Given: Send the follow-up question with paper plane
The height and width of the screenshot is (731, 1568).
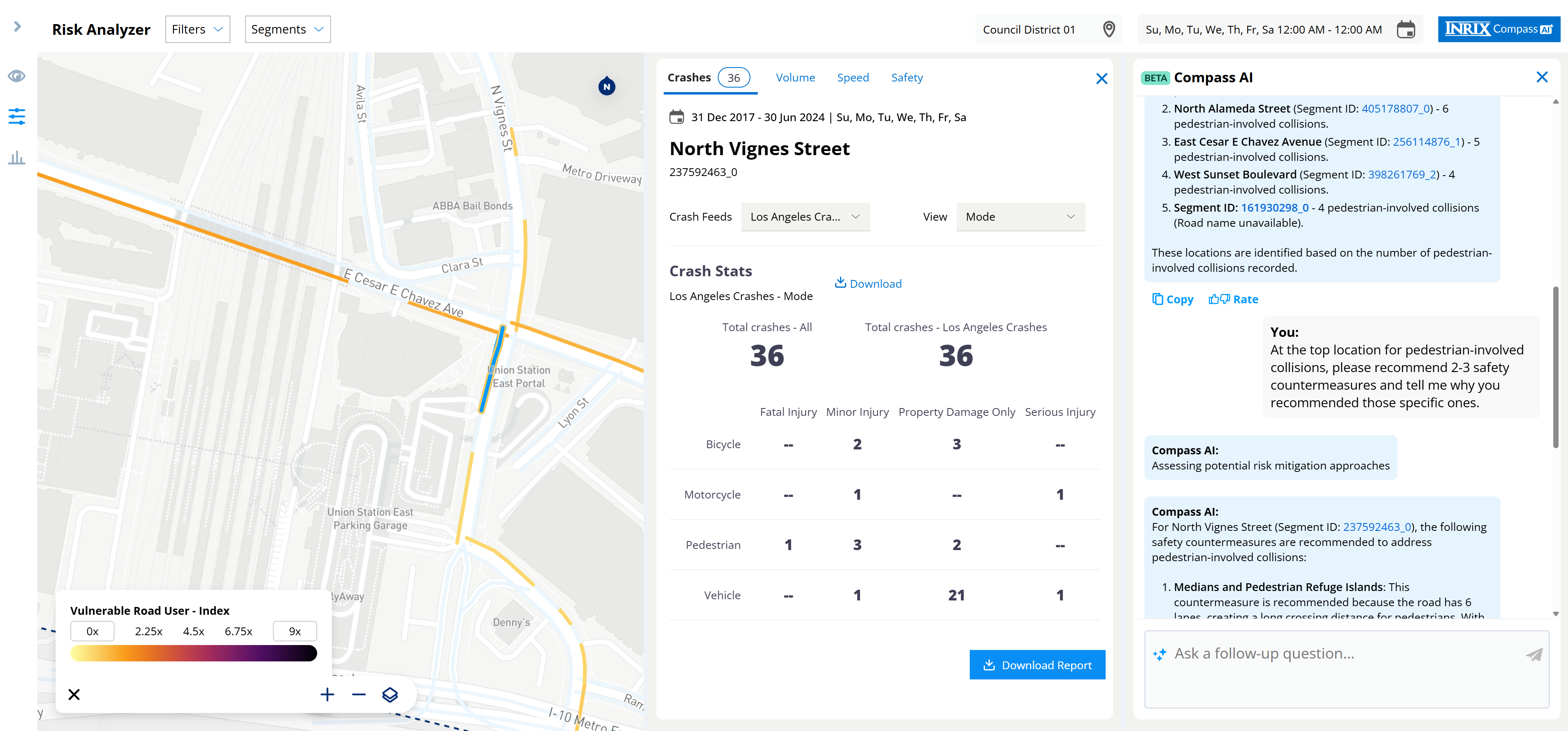Looking at the screenshot, I should point(1533,654).
